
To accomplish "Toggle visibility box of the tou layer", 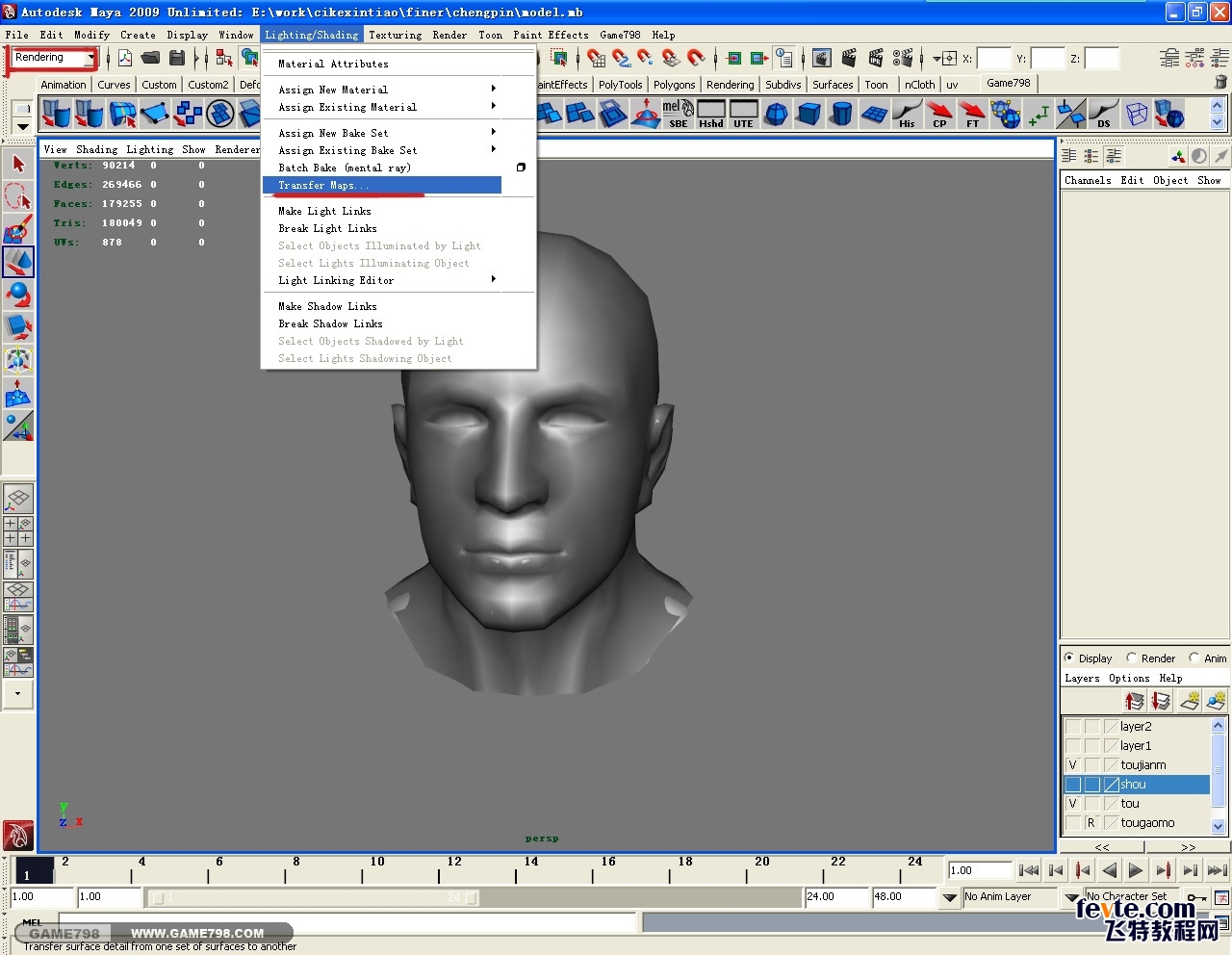I will point(1072,804).
